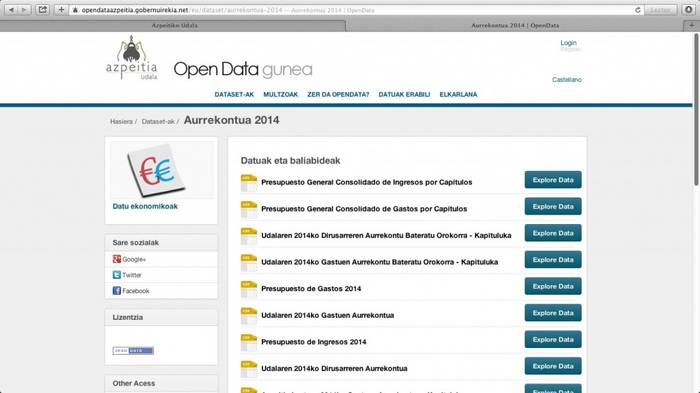Click the page vertical scrollbar thumb

point(696,109)
